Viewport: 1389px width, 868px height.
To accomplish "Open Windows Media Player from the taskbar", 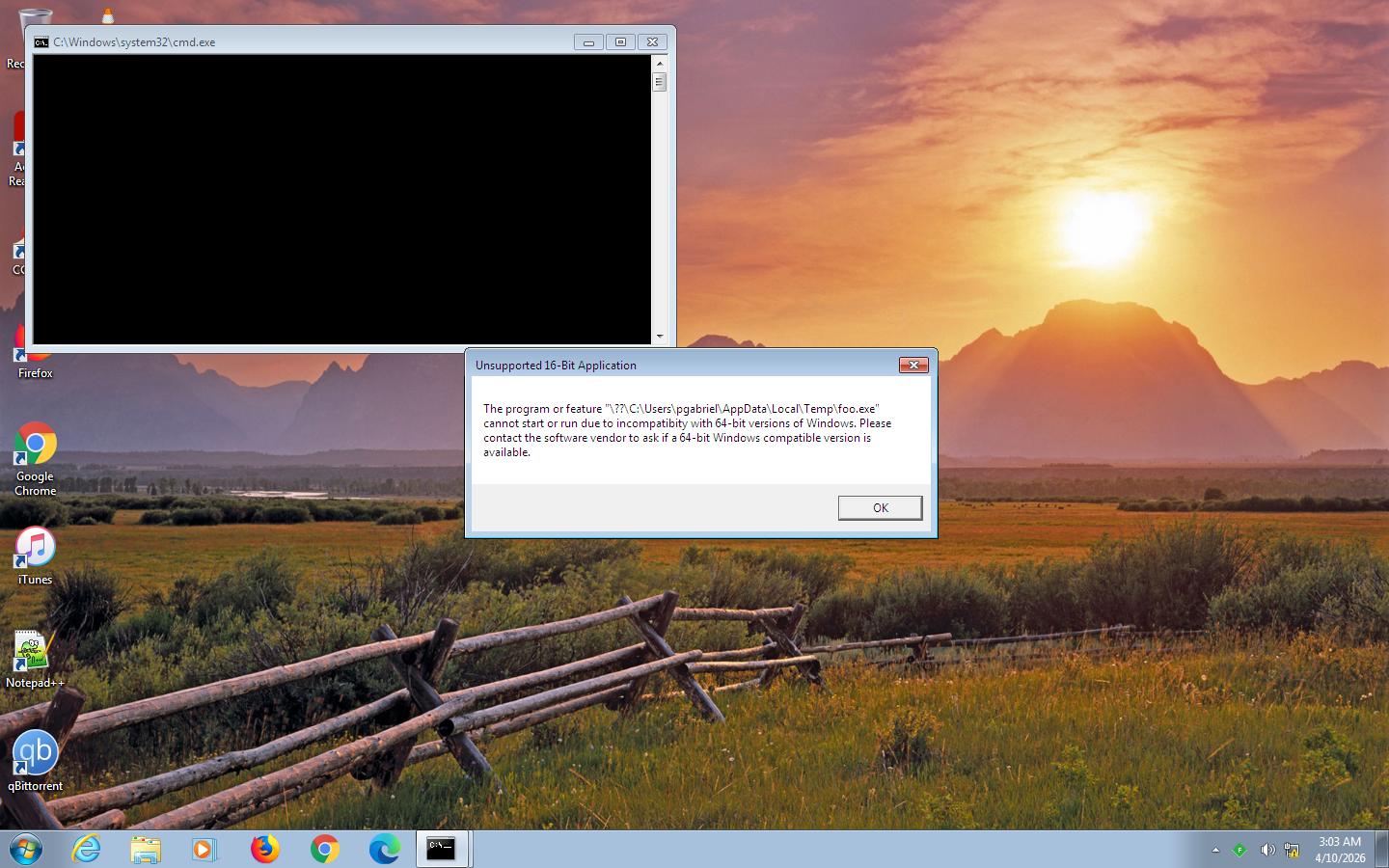I will point(204,850).
